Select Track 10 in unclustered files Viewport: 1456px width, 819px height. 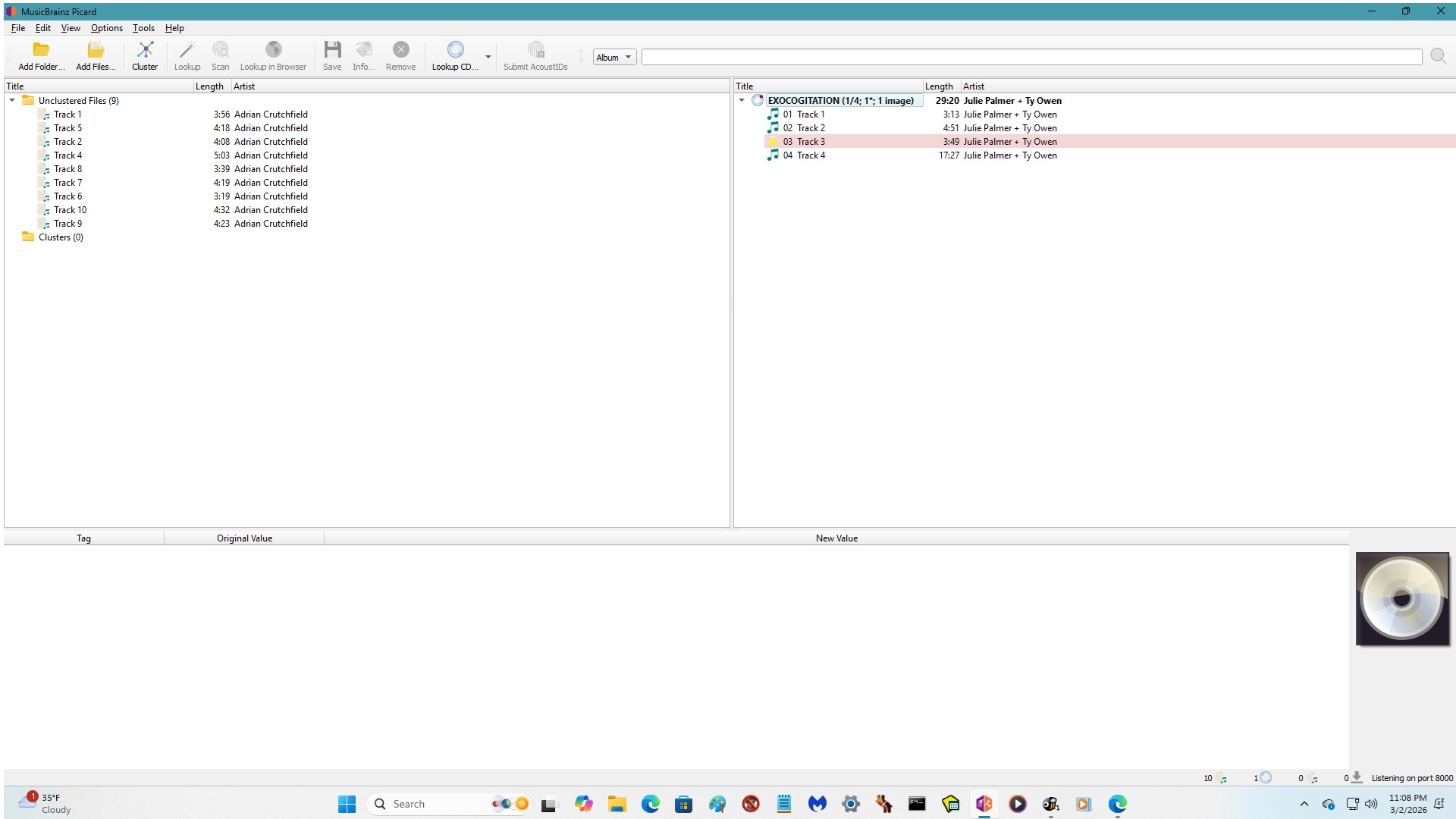(x=70, y=210)
